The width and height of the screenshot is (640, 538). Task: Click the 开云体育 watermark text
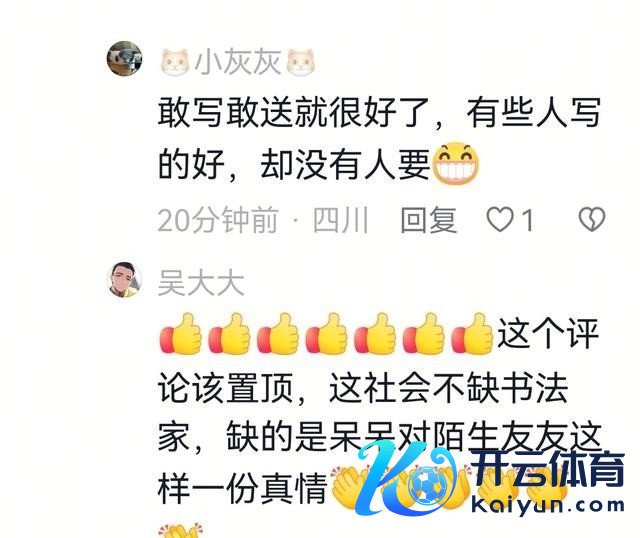(548, 469)
